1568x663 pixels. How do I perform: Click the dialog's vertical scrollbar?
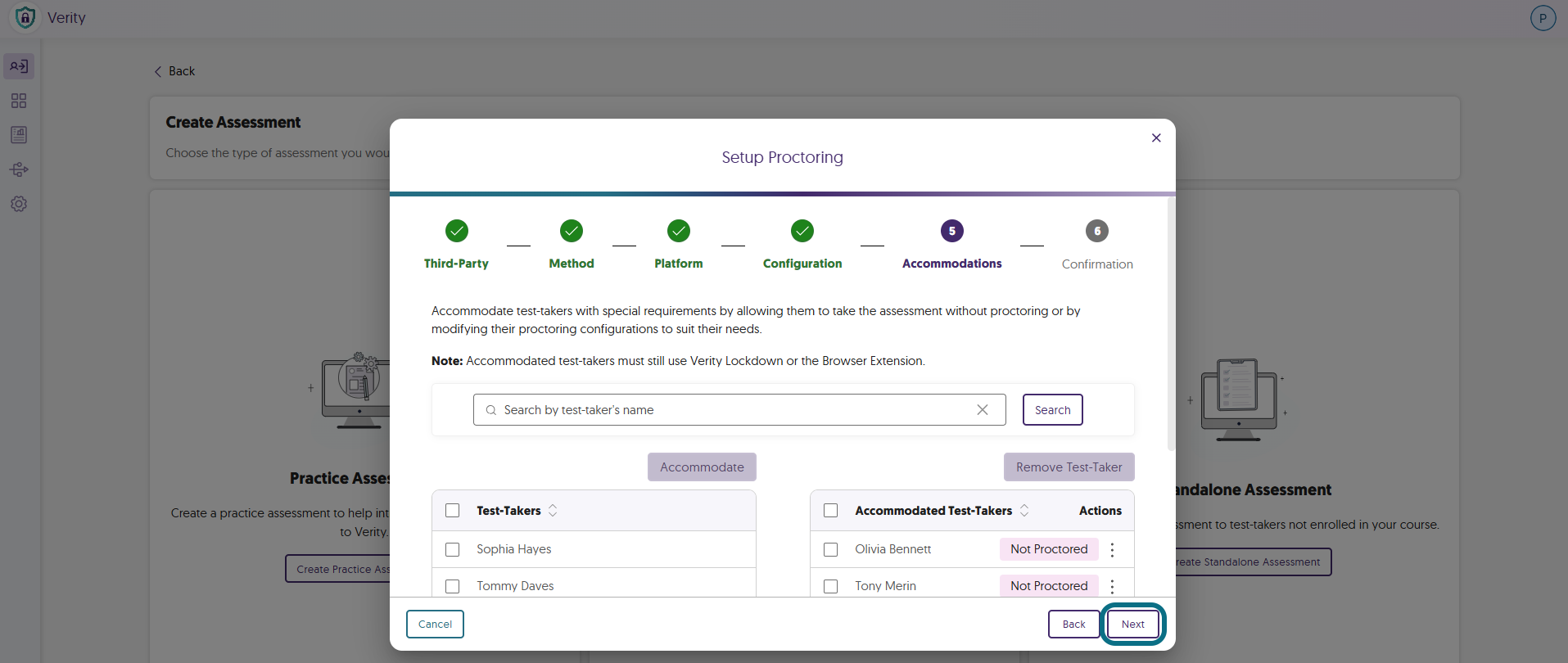(1171, 323)
